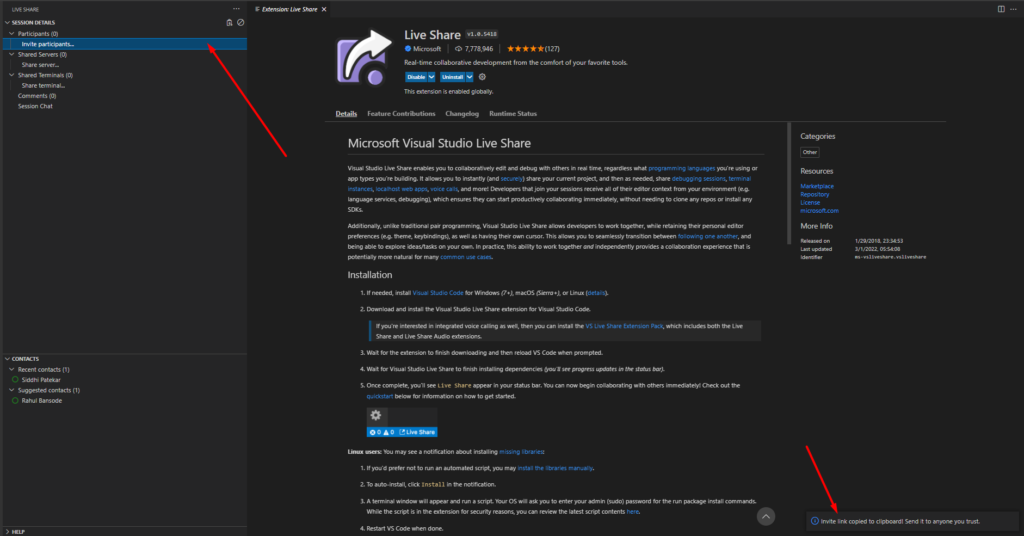Click Rahul Bansode status circle icon

click(x=15, y=400)
